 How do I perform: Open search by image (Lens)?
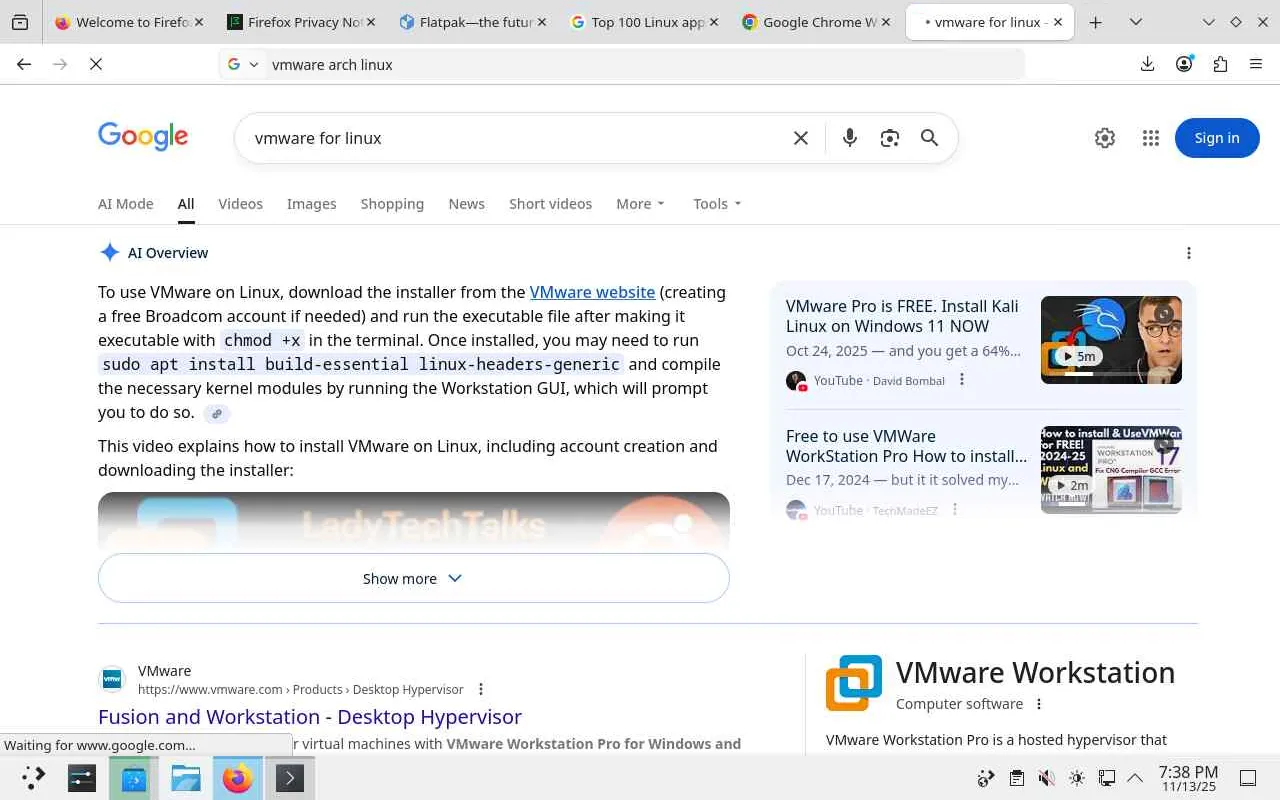(889, 138)
